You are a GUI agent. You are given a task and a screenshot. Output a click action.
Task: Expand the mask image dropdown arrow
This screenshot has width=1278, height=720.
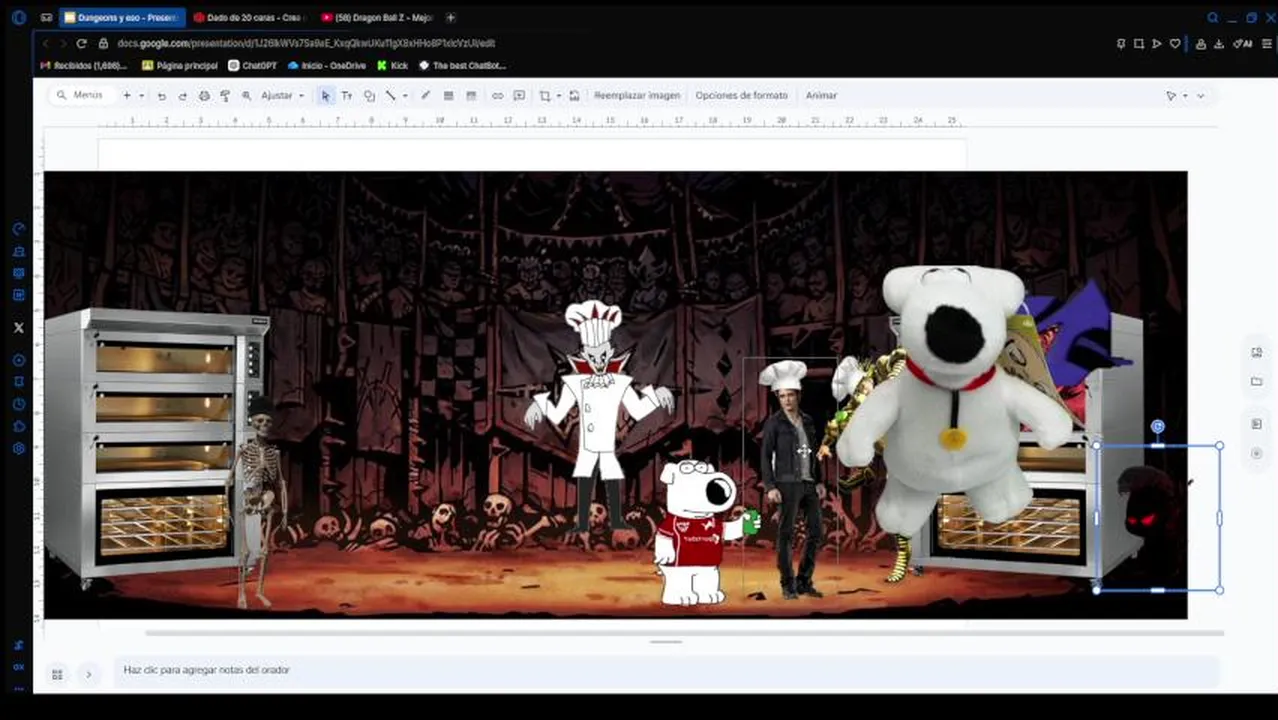click(x=559, y=96)
